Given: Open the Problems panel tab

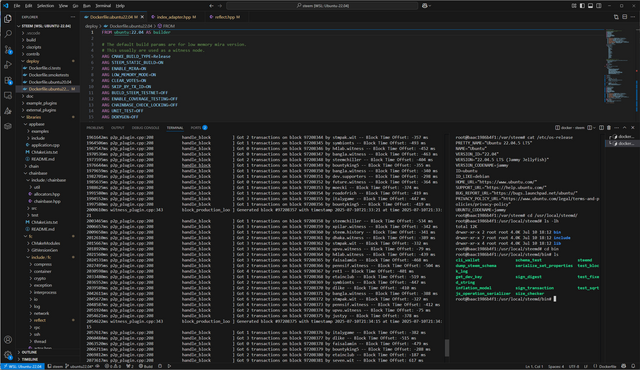Looking at the screenshot, I should pos(95,128).
